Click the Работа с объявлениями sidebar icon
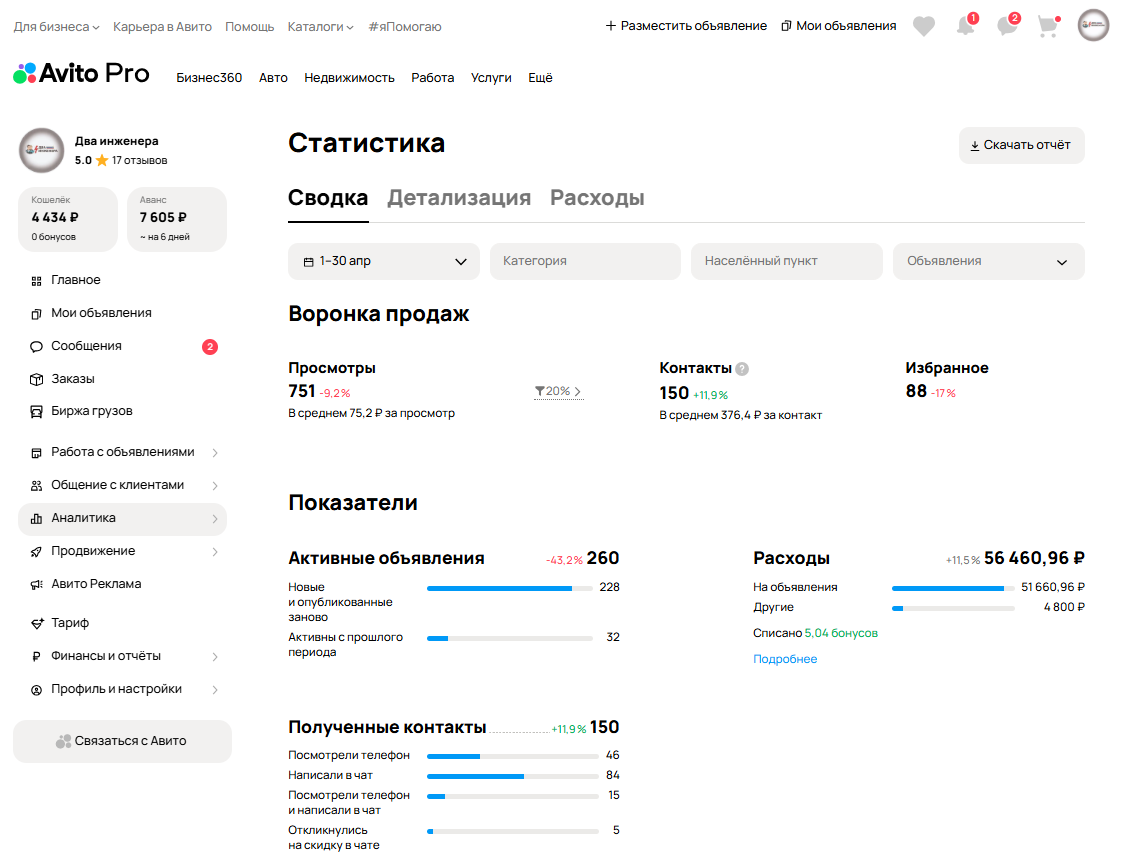 (x=37, y=453)
